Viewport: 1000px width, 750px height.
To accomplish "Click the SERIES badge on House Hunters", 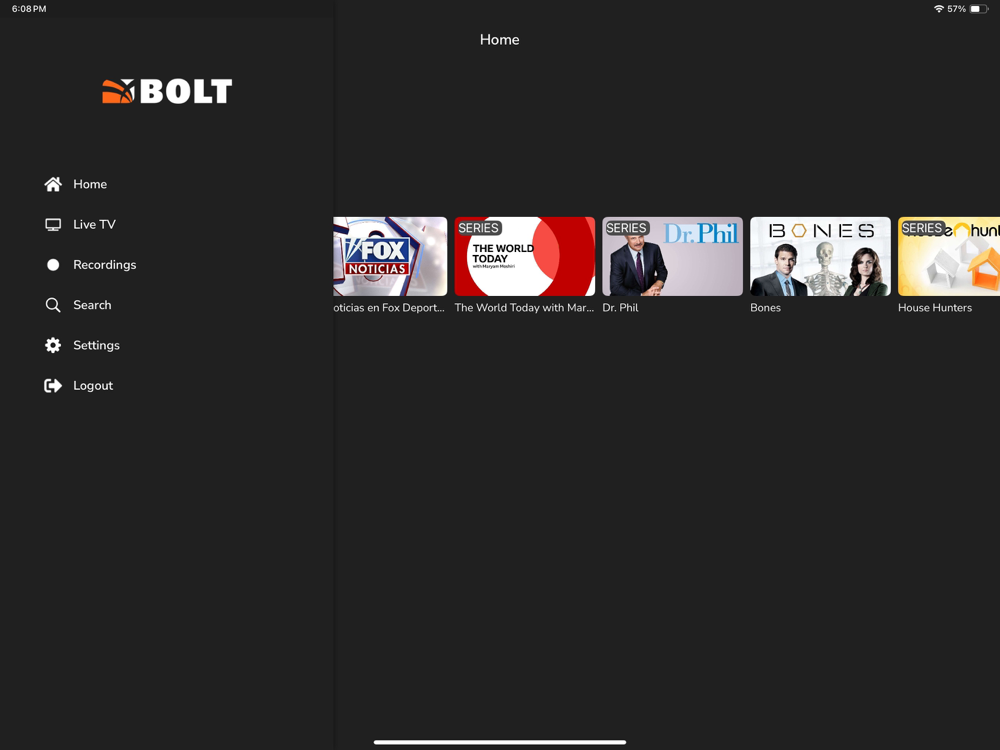I will click(x=922, y=228).
